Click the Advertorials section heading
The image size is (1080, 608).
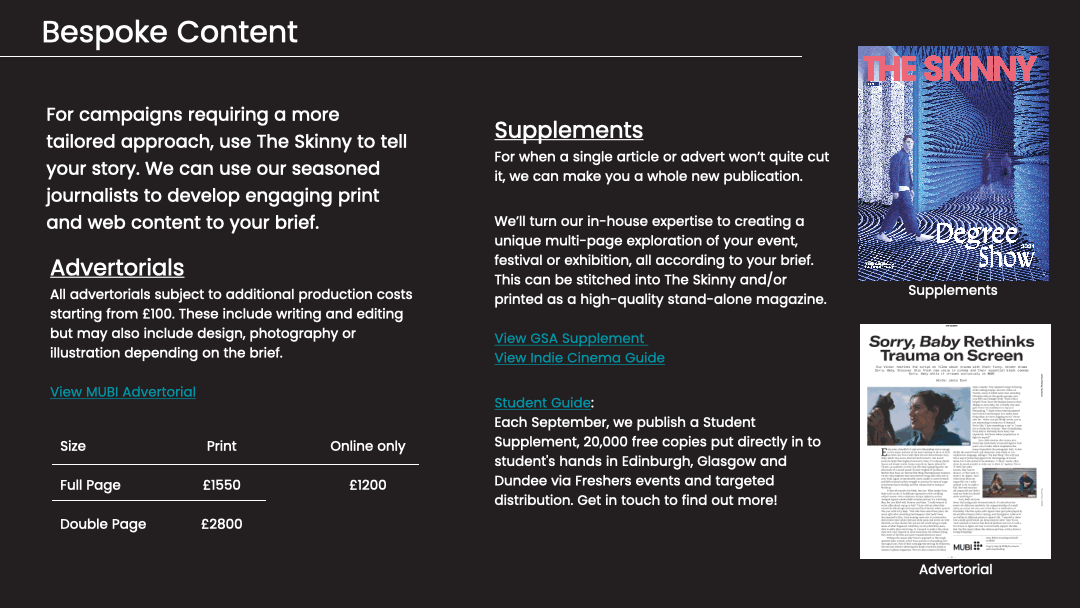(x=117, y=268)
